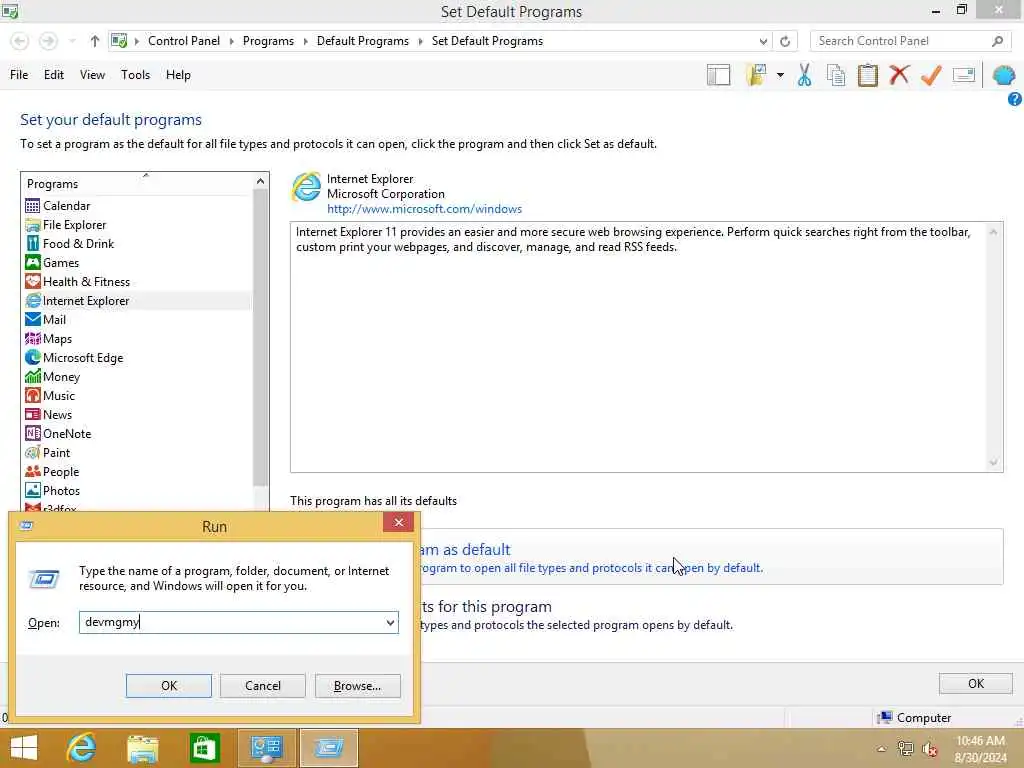Open the Tools menu
Screen dimensions: 1024x768
135,75
